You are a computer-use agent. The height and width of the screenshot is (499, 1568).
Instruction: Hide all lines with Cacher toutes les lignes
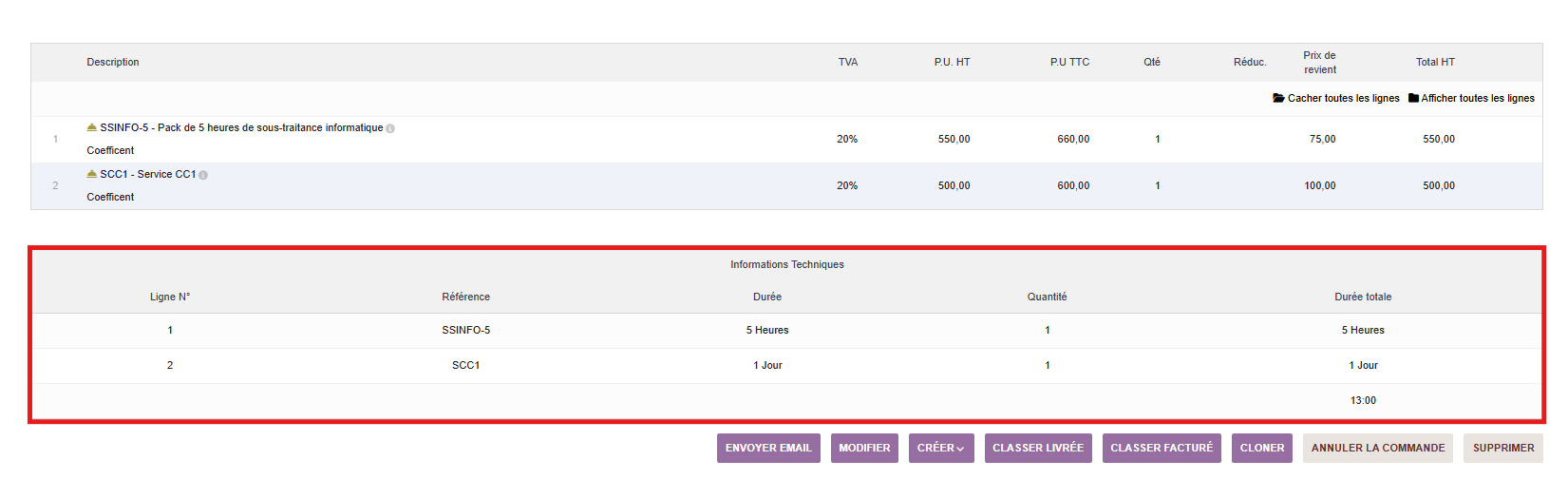(x=1343, y=98)
